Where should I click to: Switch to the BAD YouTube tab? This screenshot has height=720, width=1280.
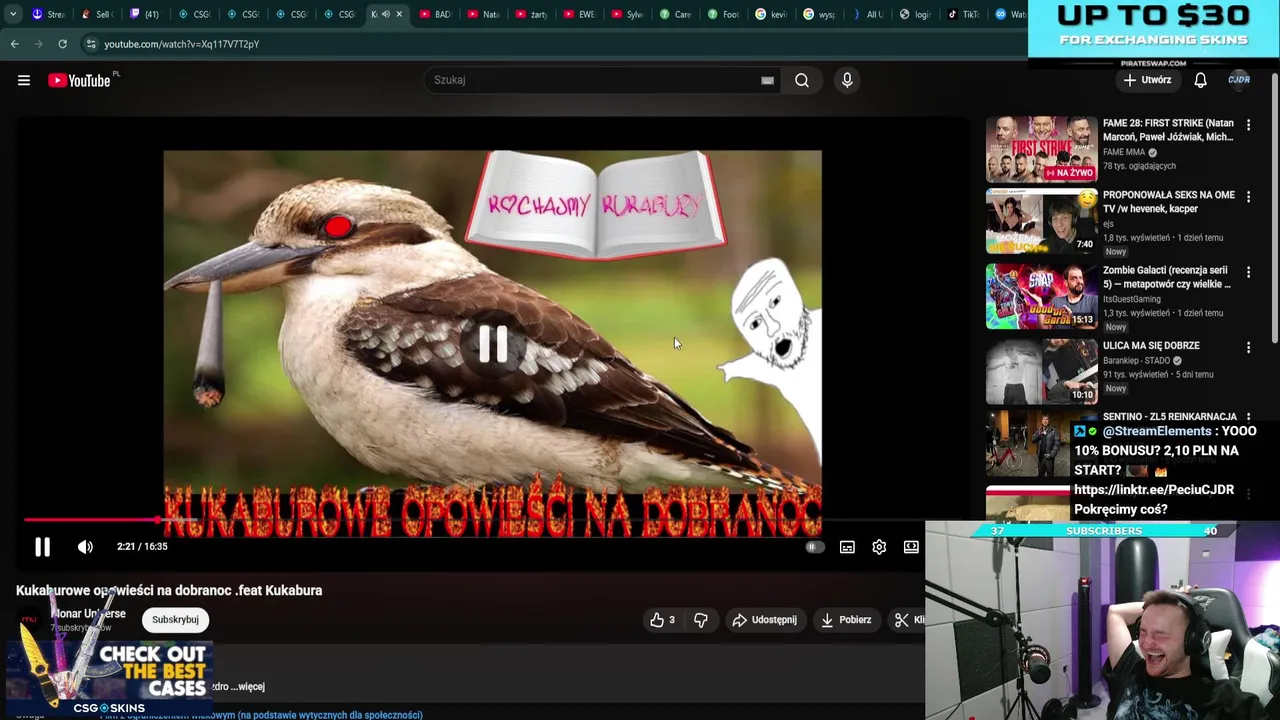pos(435,14)
